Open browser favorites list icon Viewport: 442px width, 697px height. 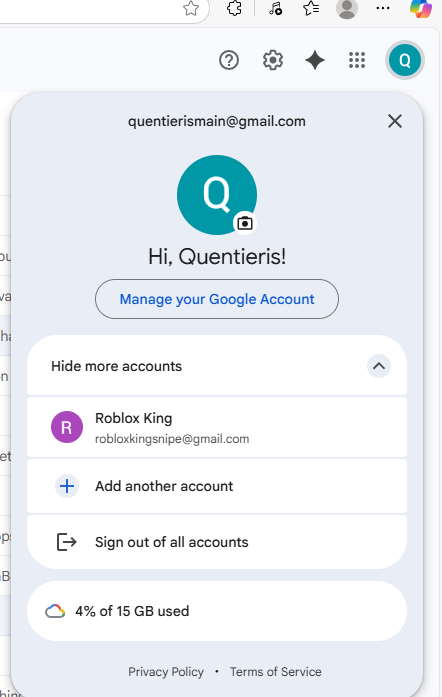tap(311, 8)
